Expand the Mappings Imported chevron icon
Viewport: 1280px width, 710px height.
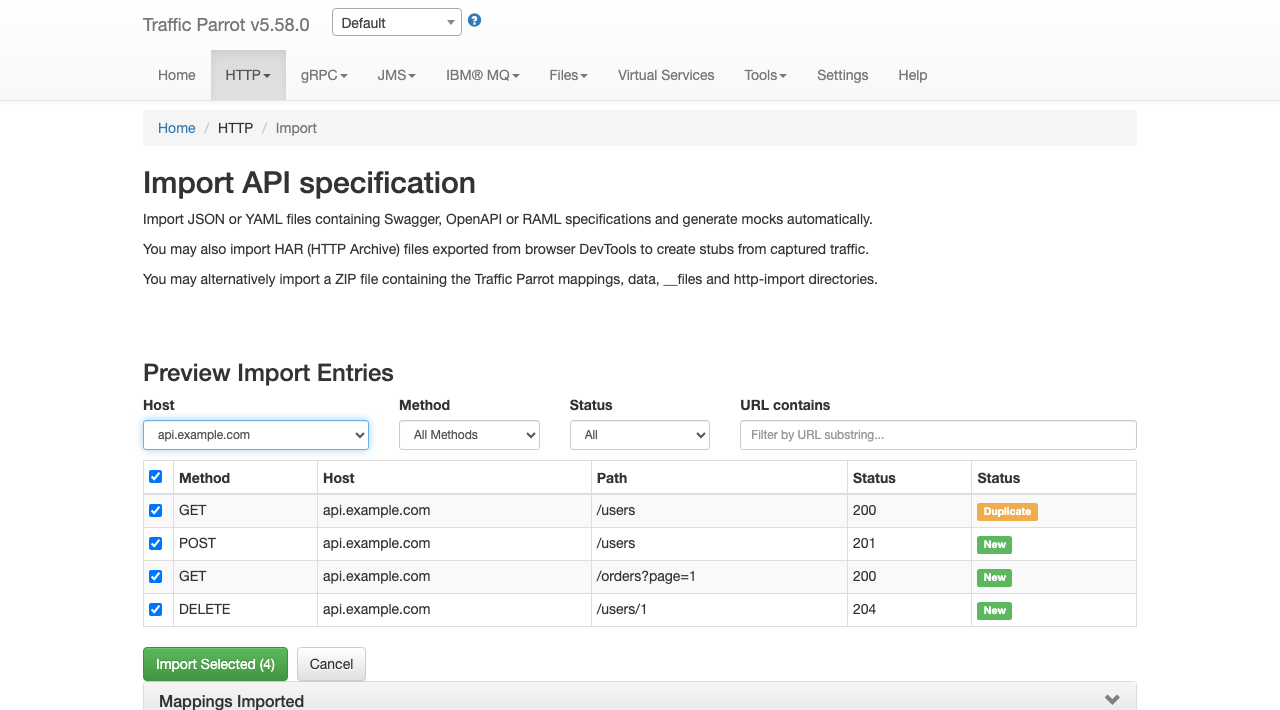coord(1112,700)
